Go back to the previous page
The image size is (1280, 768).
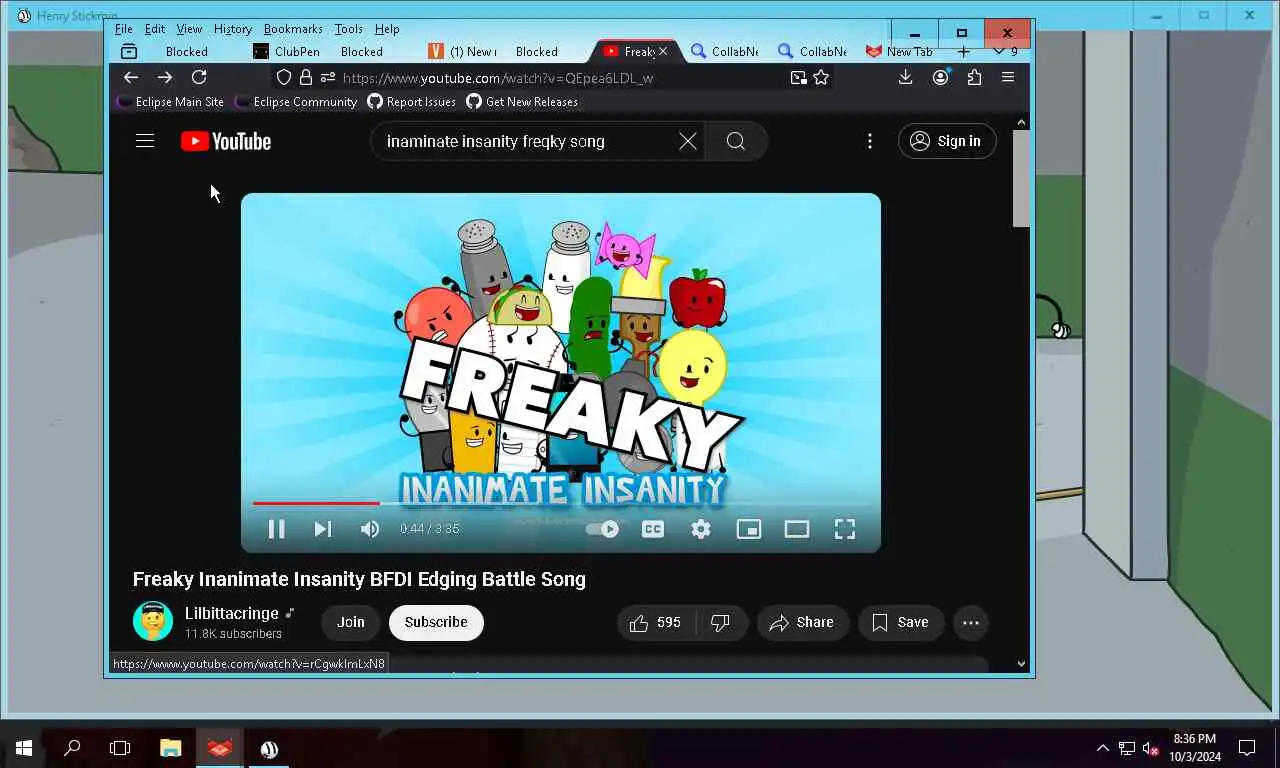coord(131,77)
